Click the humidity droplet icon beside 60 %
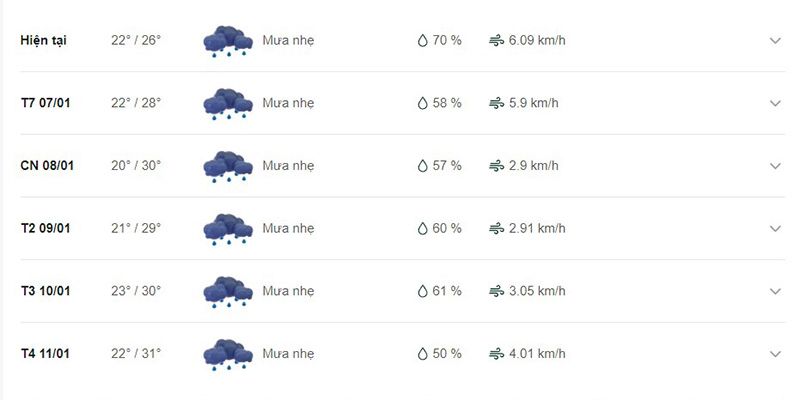Screen dimensions: 800x400 [422, 229]
